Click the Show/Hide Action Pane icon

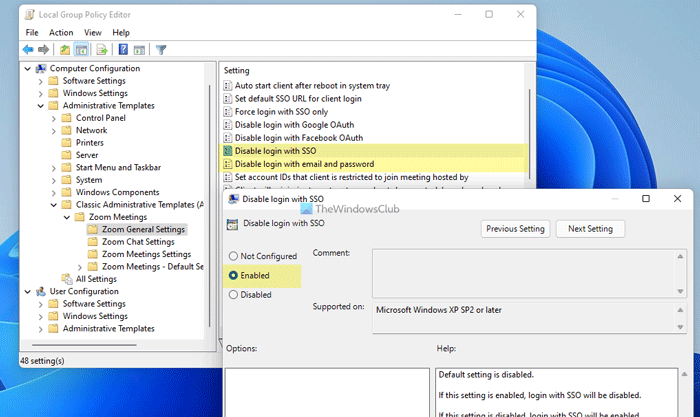pyautogui.click(x=139, y=49)
